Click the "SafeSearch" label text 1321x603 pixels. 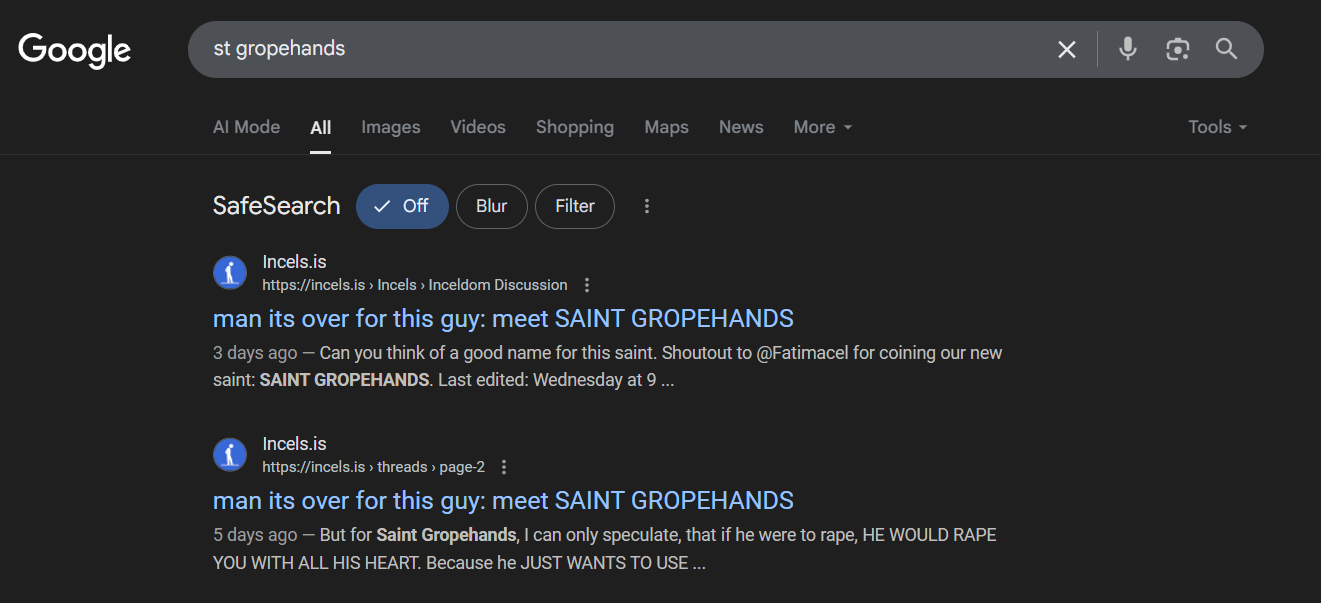click(x=277, y=206)
